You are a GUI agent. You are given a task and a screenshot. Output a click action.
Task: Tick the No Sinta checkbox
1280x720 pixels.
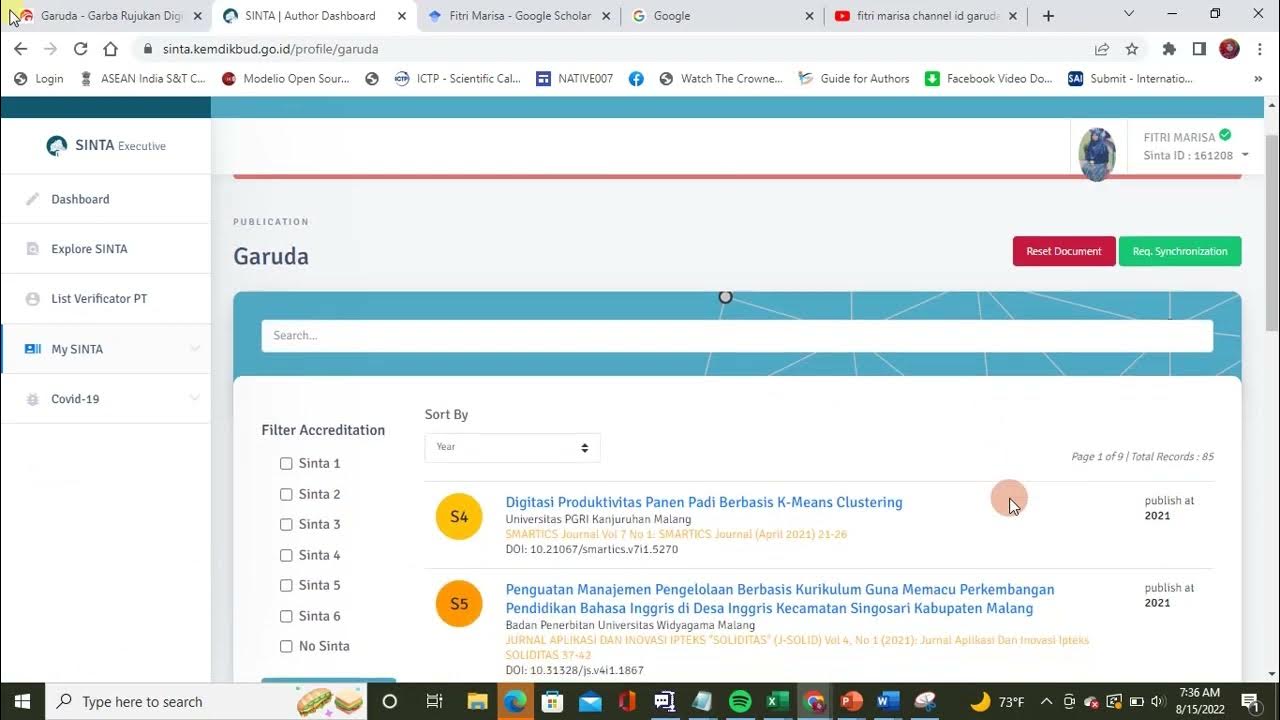pos(286,647)
